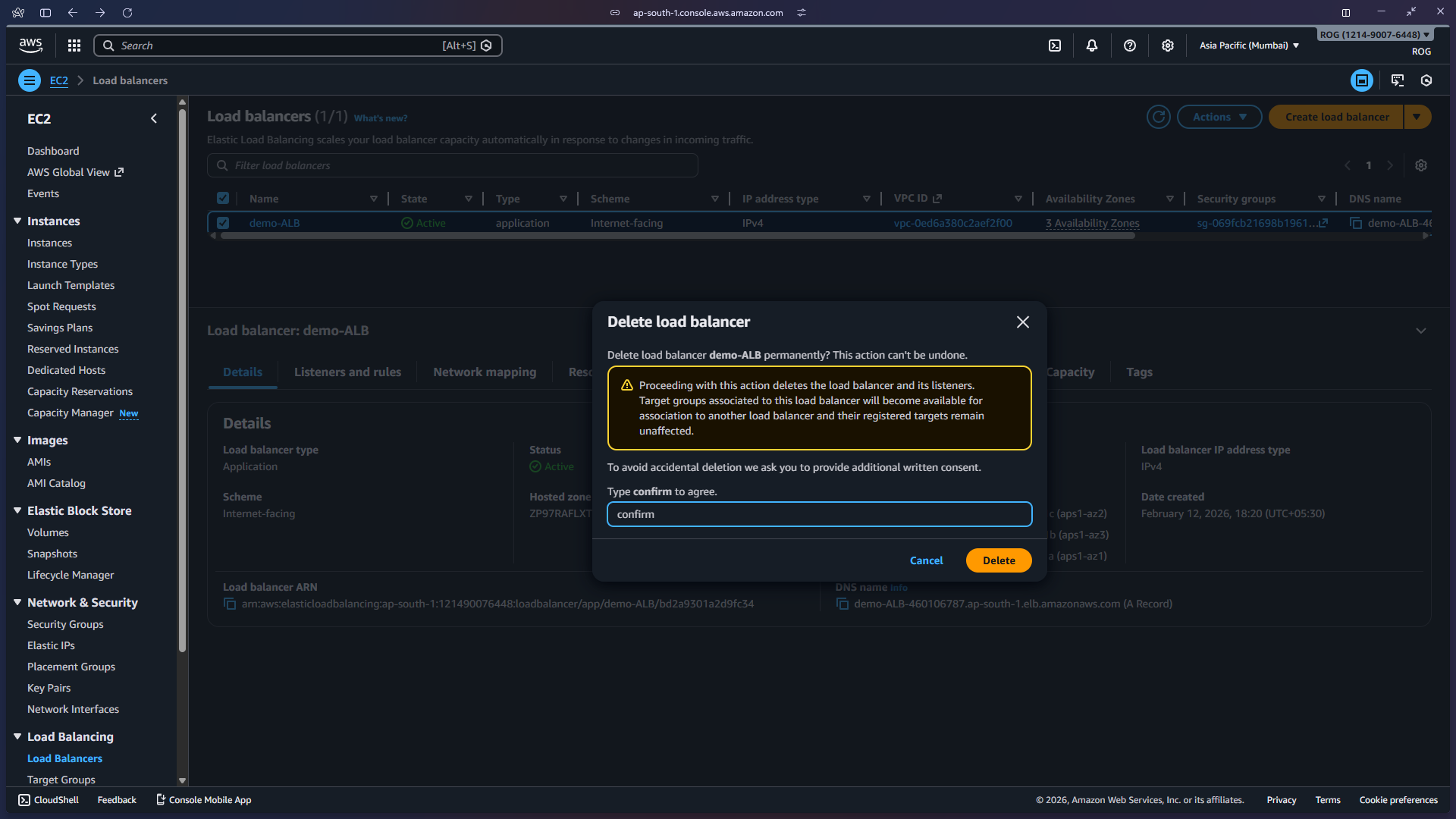This screenshot has height=819, width=1456.
Task: Open CloudShell from the top navigation bar
Action: (1055, 45)
